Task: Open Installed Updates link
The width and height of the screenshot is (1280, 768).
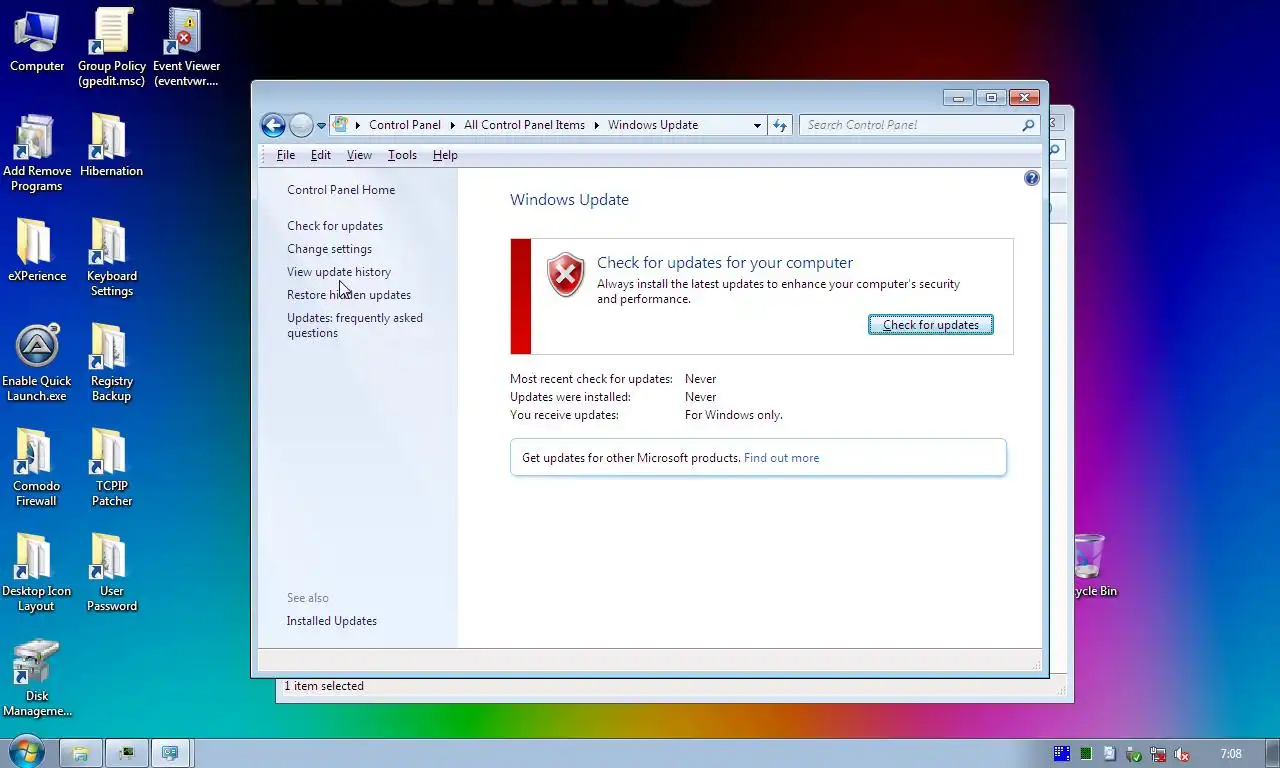Action: point(332,621)
